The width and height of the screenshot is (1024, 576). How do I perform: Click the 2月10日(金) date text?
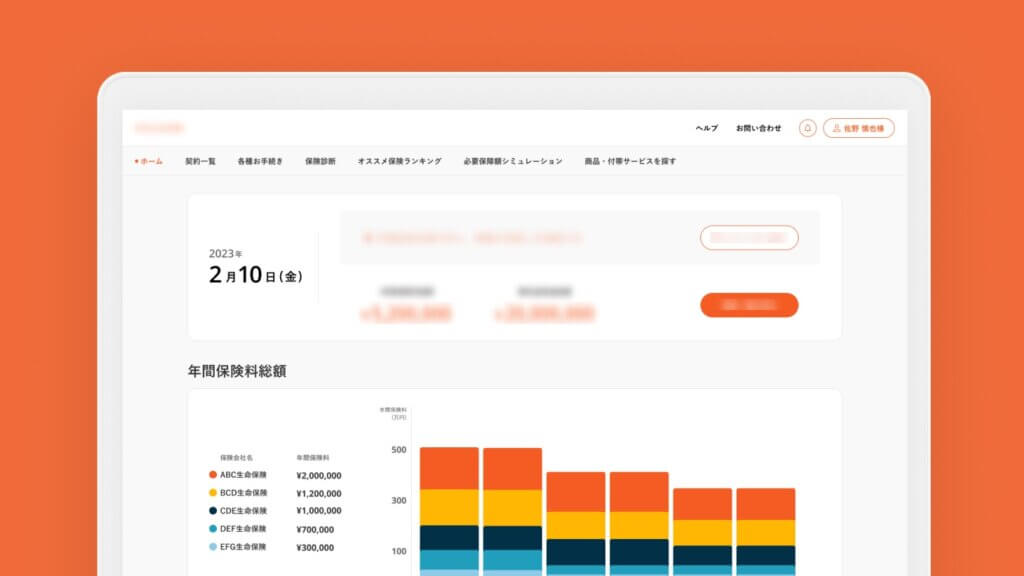255,275
